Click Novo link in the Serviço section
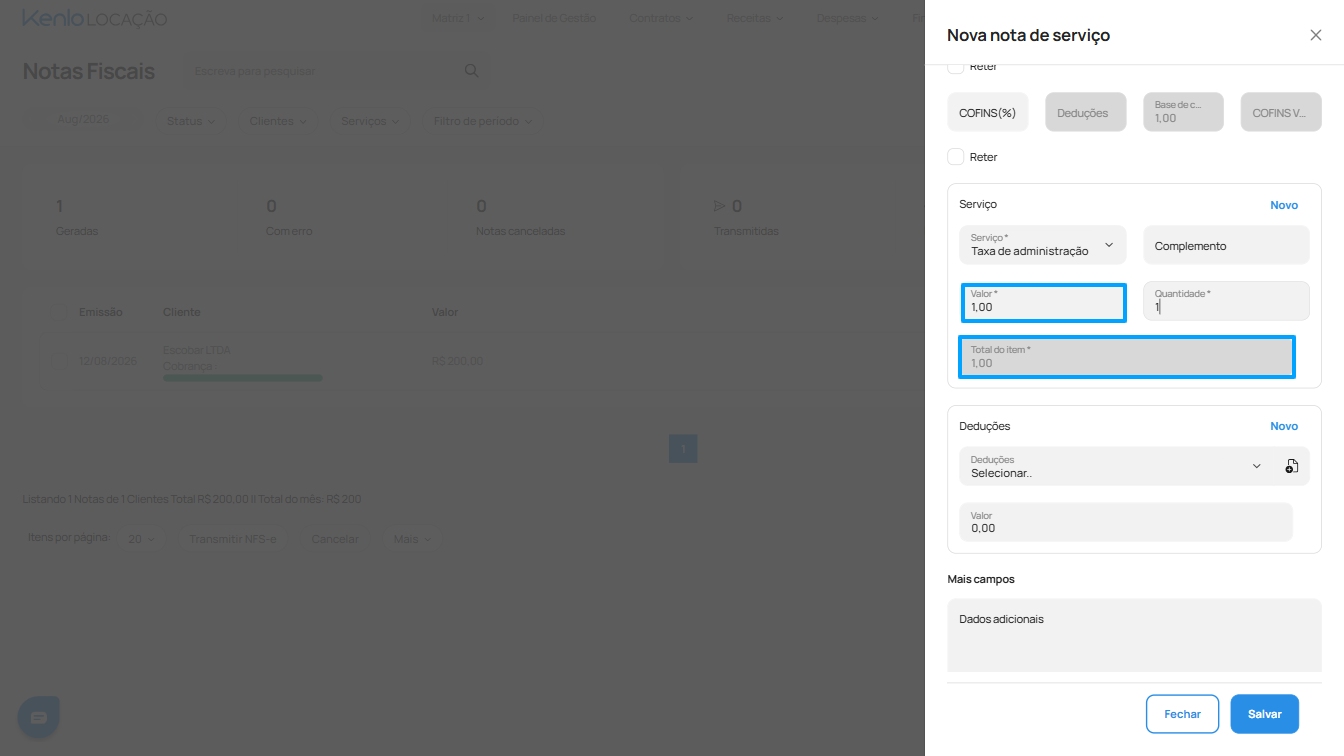The height and width of the screenshot is (756, 1344). [1284, 205]
